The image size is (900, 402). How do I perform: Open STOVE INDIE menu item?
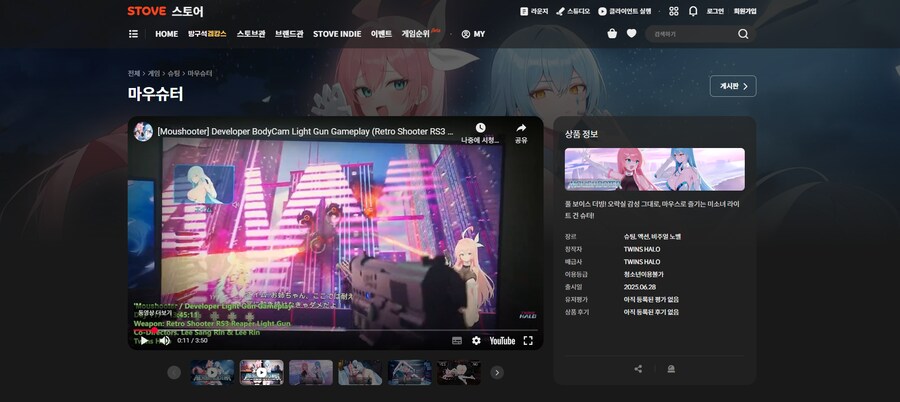[337, 34]
